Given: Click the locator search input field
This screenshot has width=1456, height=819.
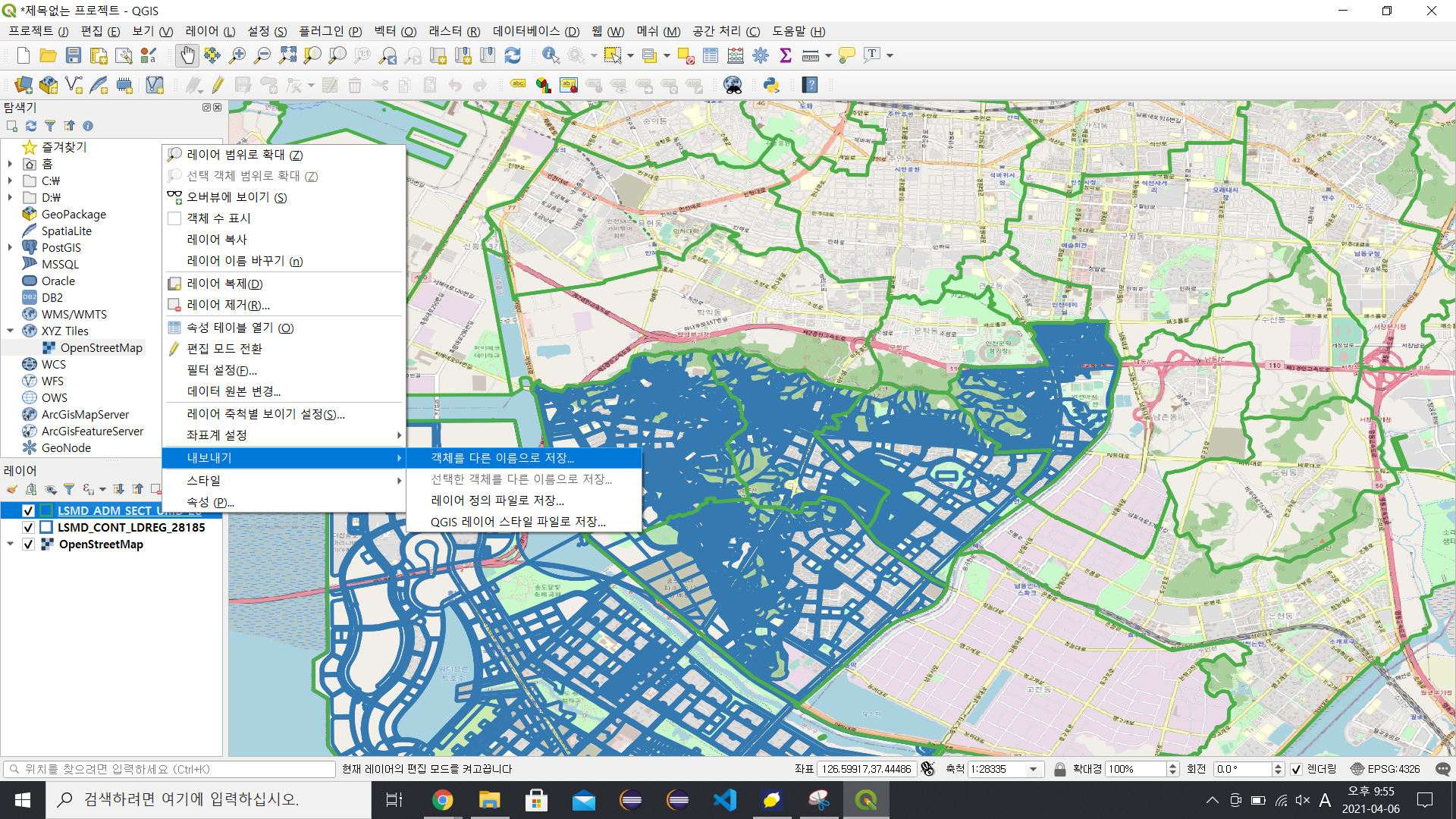Looking at the screenshot, I should tap(171, 769).
